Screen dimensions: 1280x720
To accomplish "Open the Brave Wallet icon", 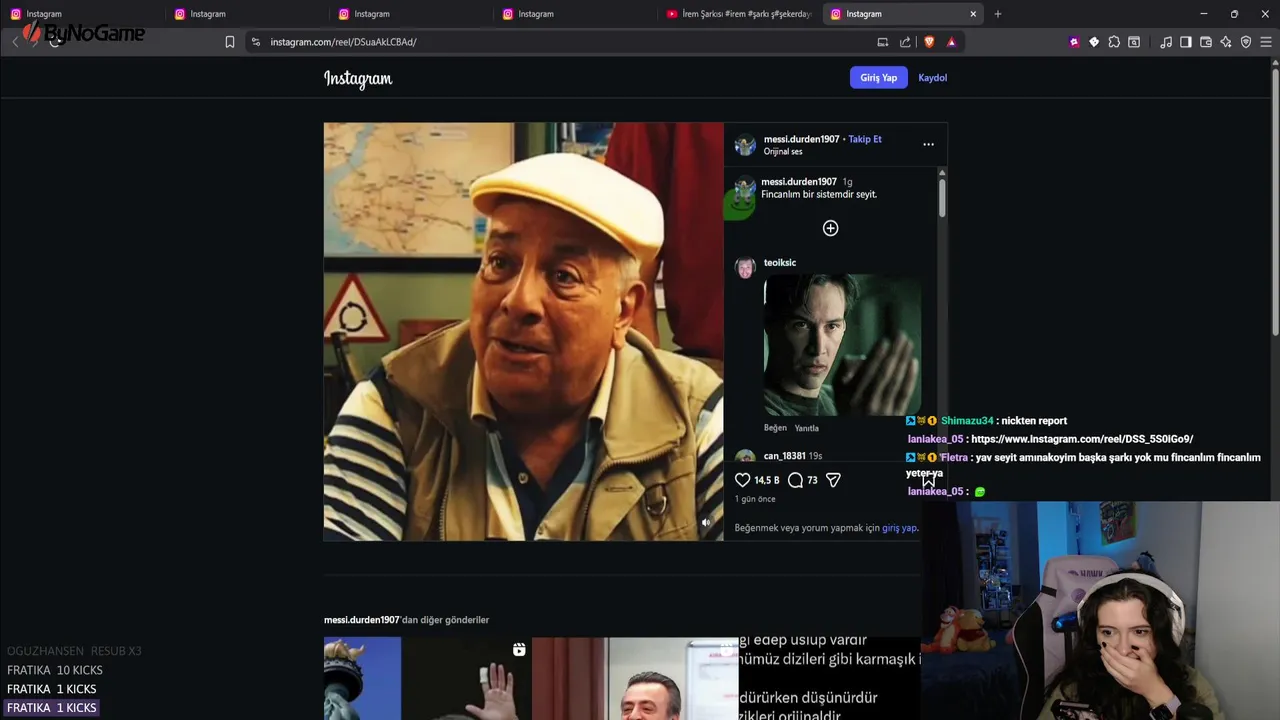I will point(1206,42).
